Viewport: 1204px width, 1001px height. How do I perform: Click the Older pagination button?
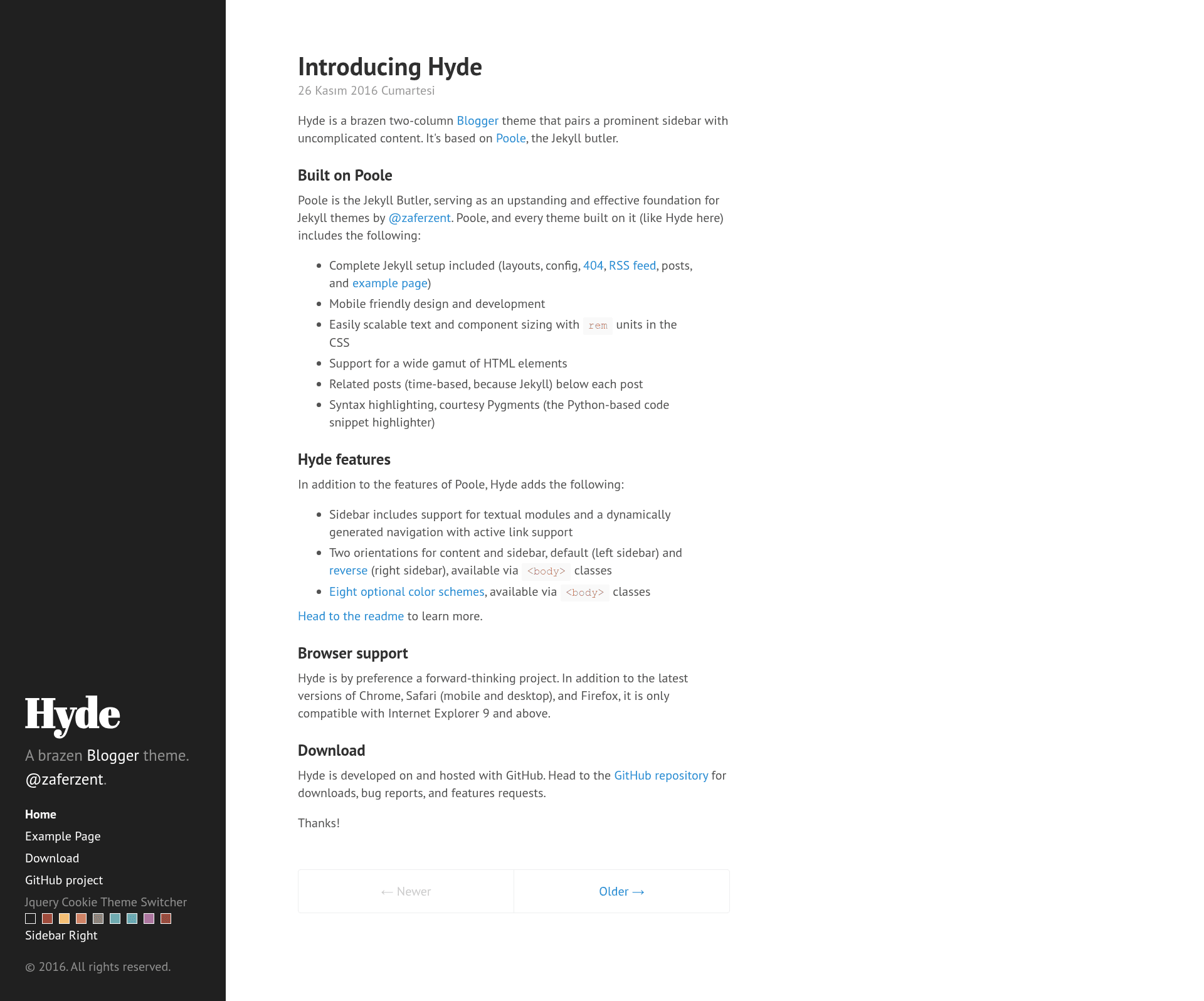[x=621, y=891]
